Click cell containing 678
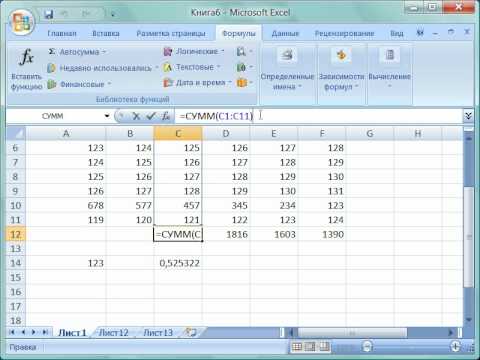480x360 pixels. [x=66, y=205]
